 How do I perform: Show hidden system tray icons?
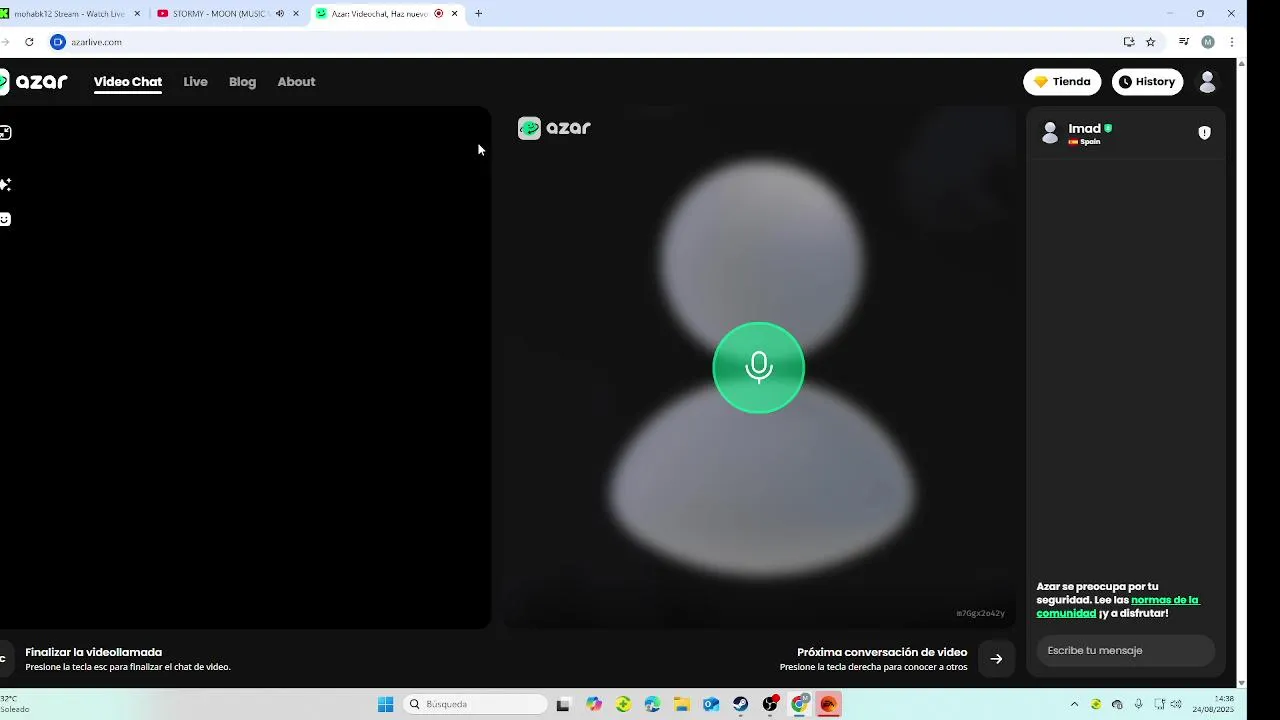pyautogui.click(x=1074, y=704)
